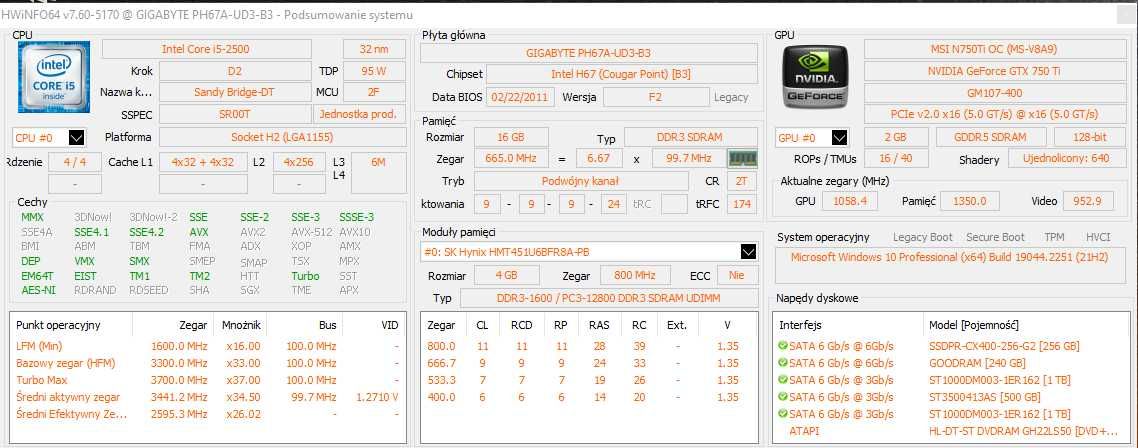The width and height of the screenshot is (1138, 448).
Task: Click the 'Mnożnik' column header
Action: 240,325
